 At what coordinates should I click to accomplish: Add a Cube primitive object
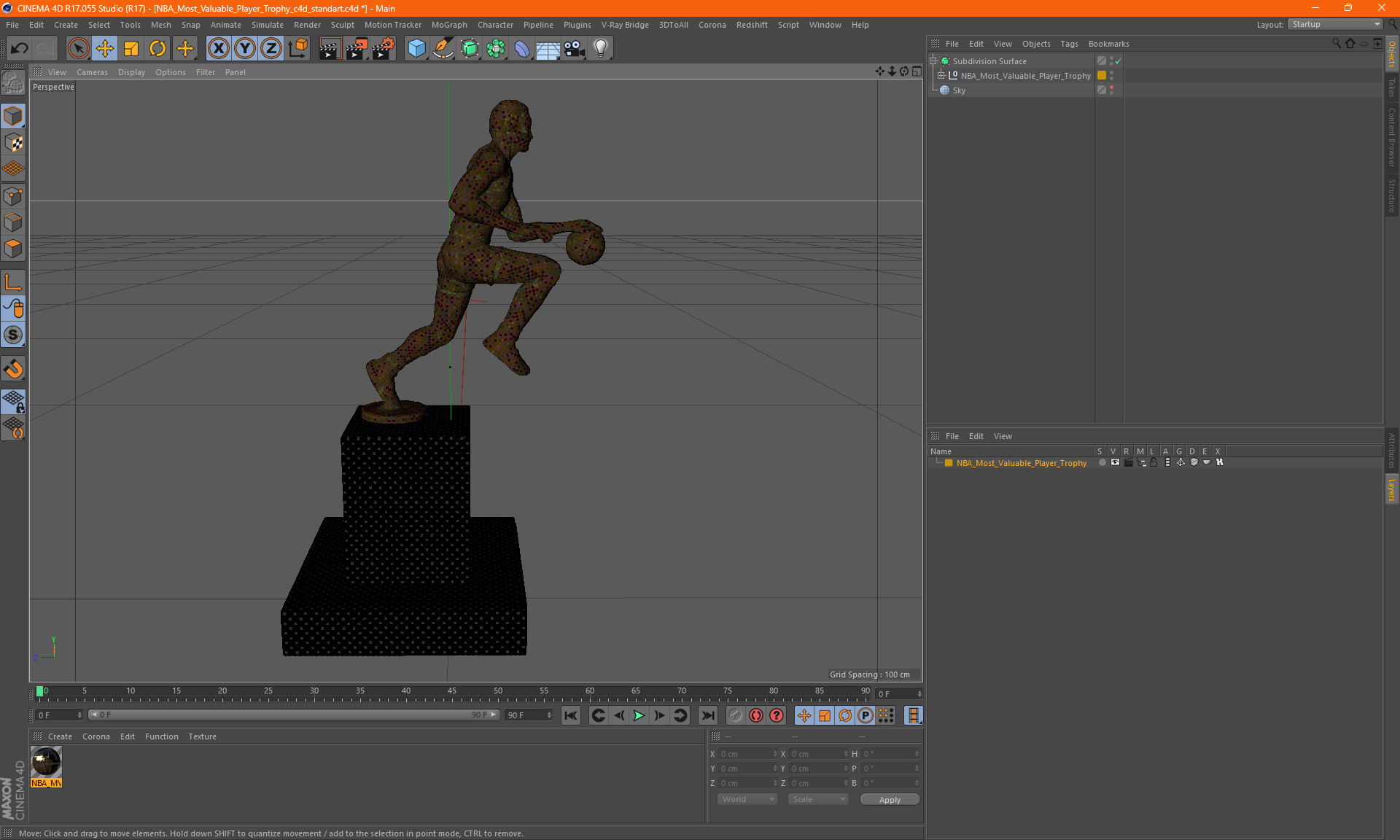point(416,48)
